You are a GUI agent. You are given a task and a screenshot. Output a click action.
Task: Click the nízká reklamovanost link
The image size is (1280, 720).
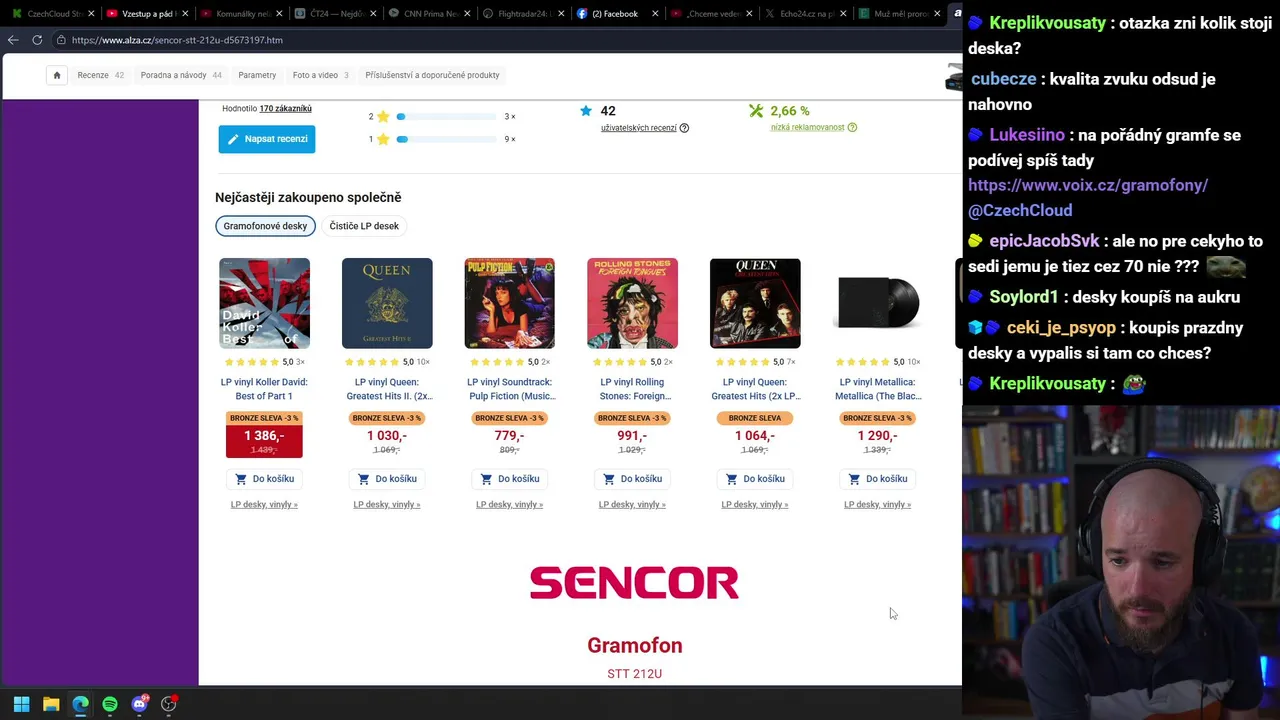[x=808, y=127]
